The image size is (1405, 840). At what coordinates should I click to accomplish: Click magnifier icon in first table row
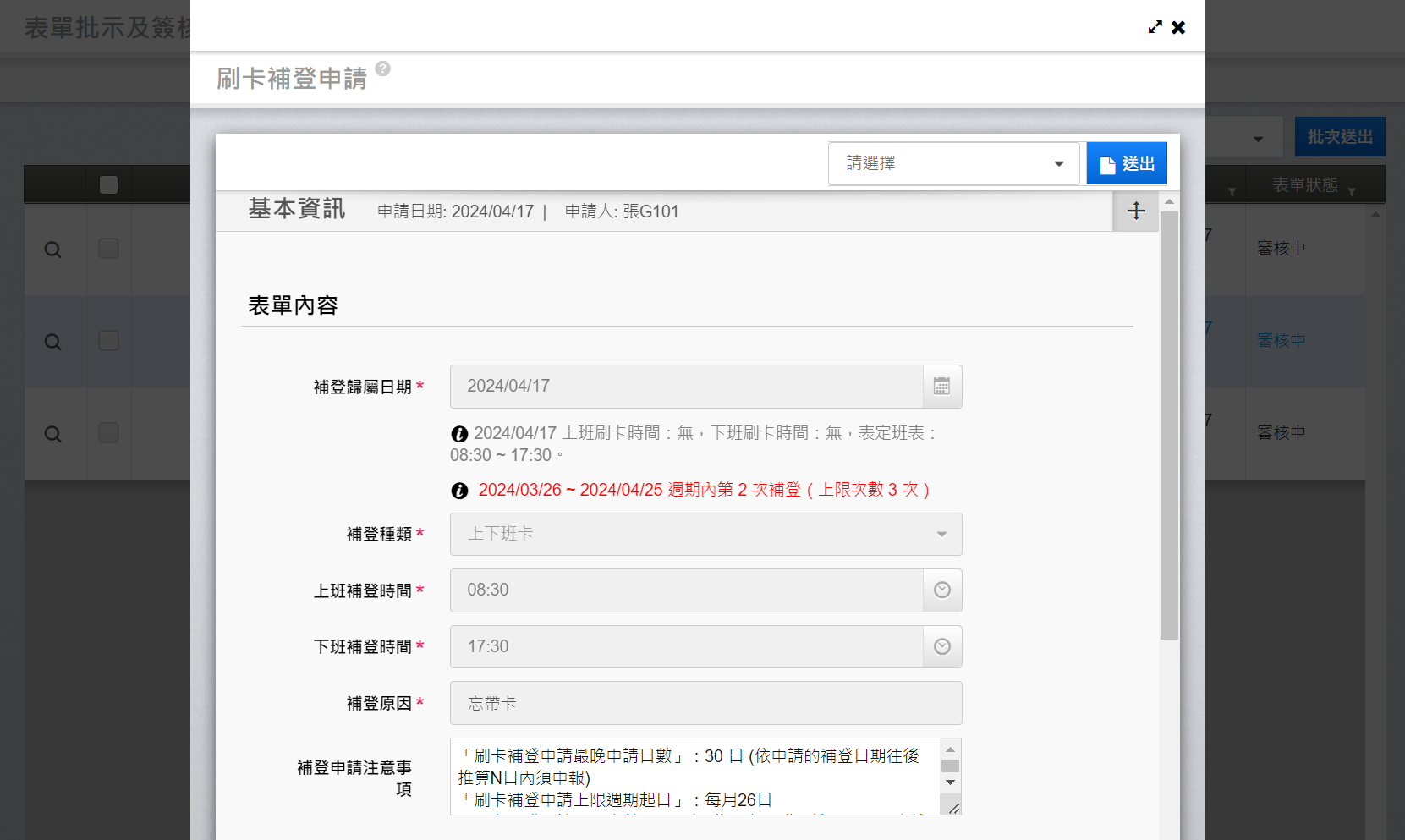tap(53, 250)
